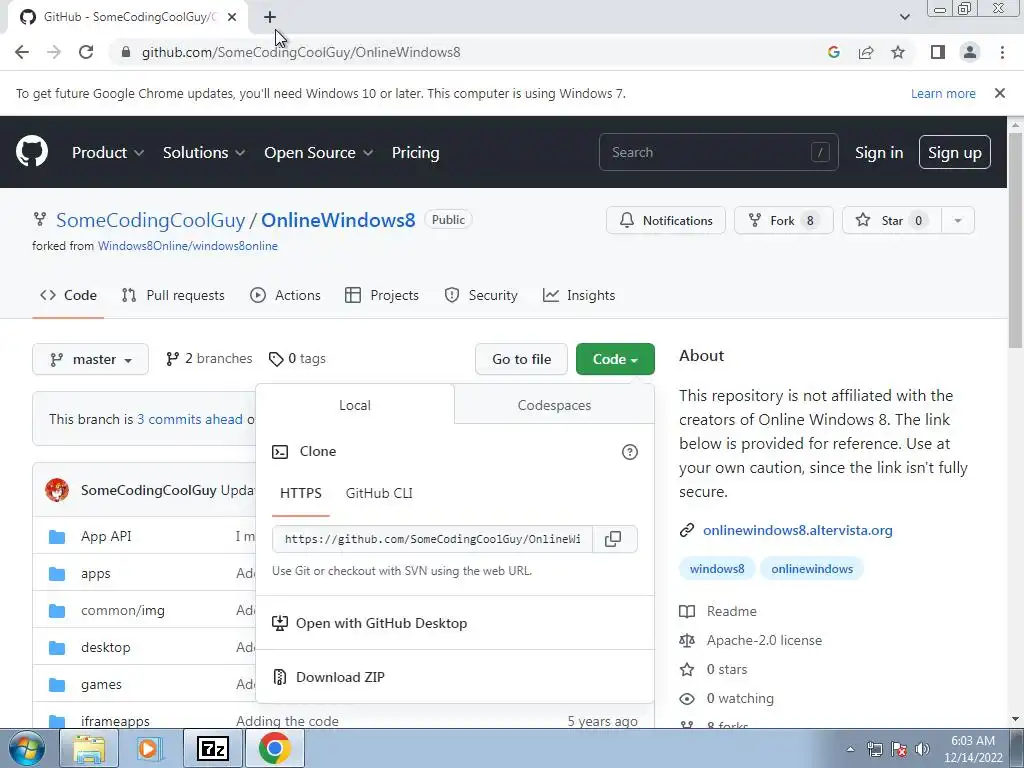This screenshot has width=1024, height=768.
Task: Open the Projects tab
Action: tap(382, 295)
